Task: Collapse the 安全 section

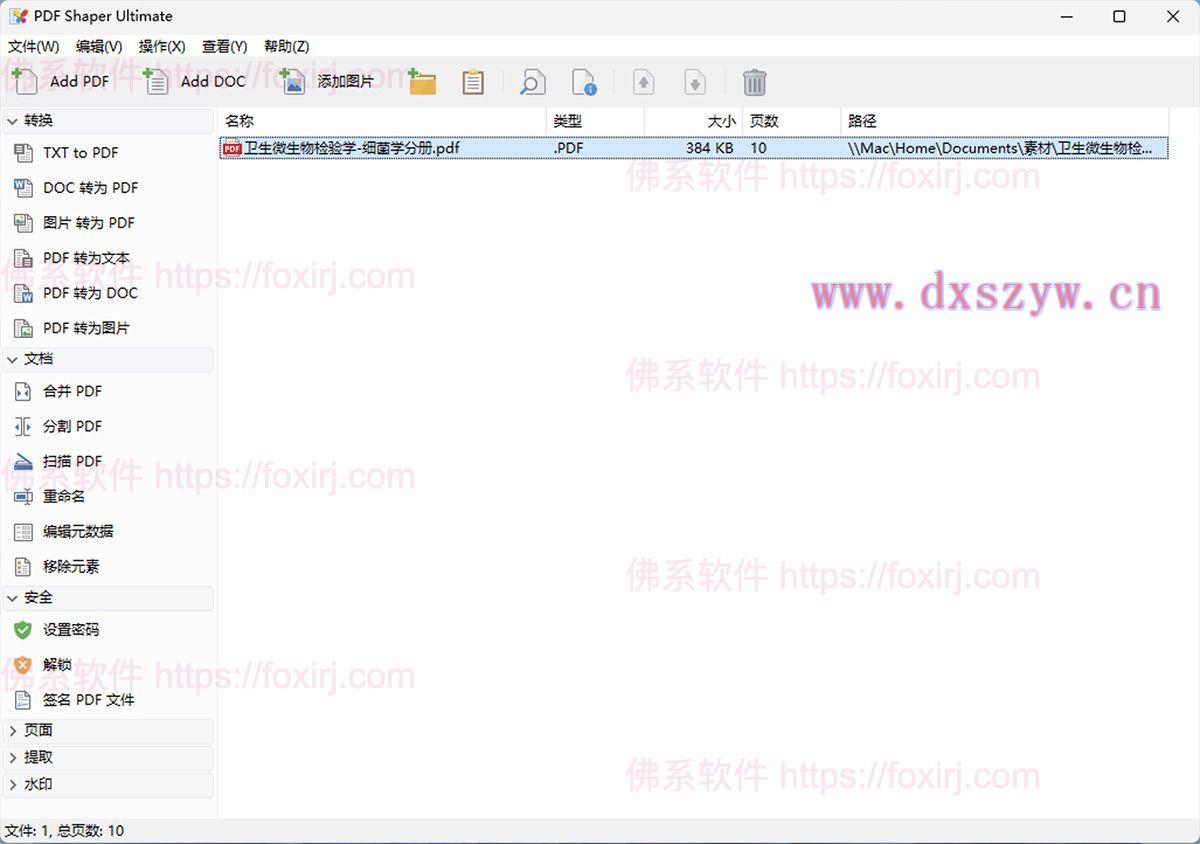Action: point(108,598)
